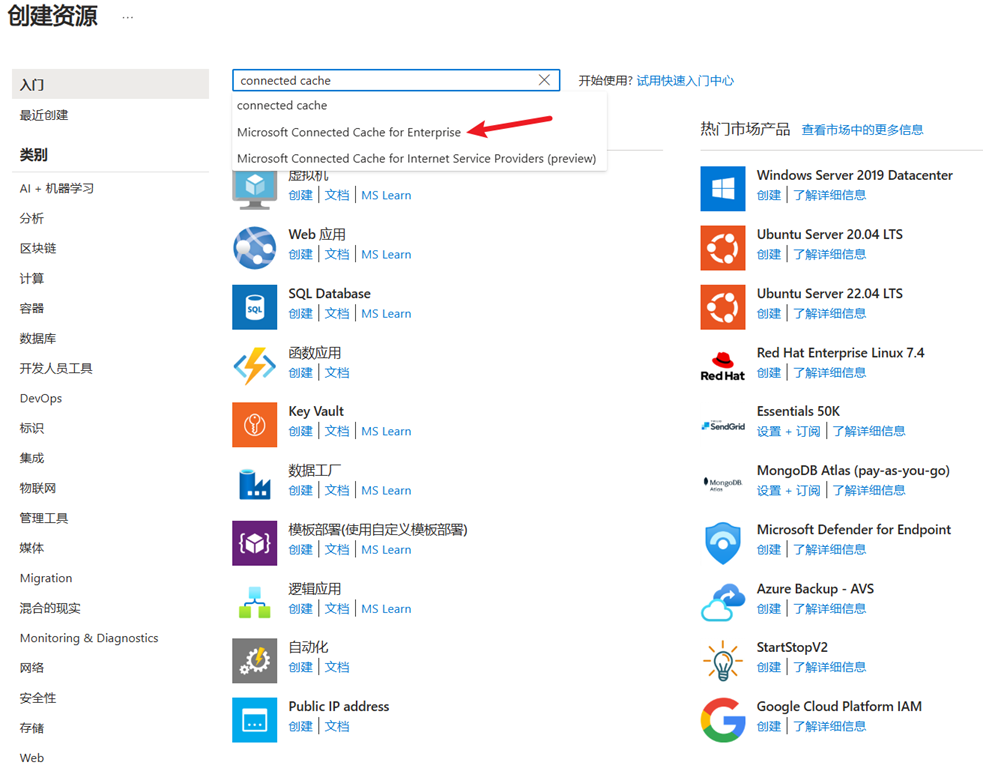Click the 数据工厂 factory icon
Screen dimensions: 983x768
tap(255, 484)
